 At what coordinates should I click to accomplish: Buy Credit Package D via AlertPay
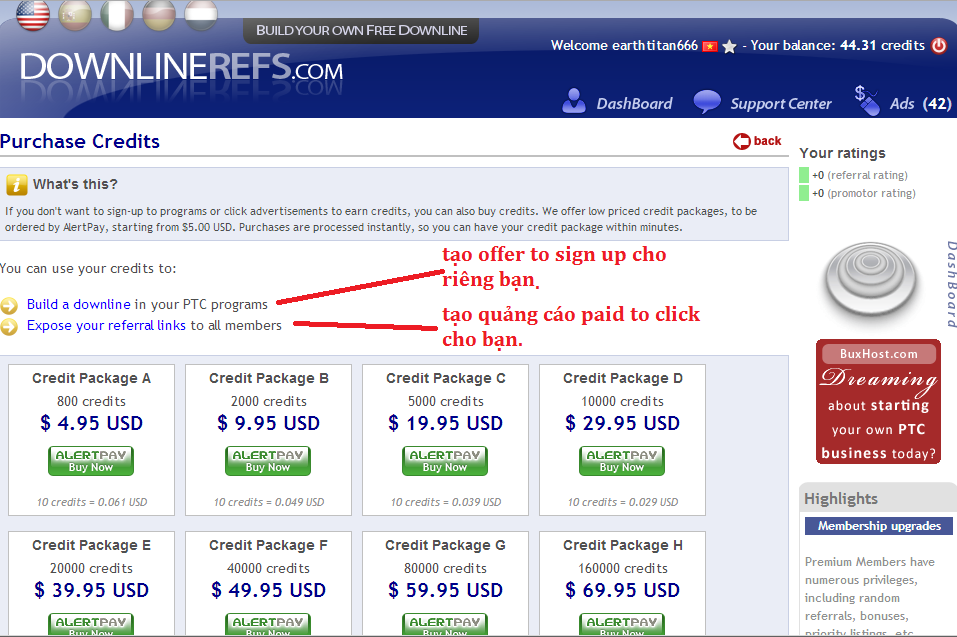coord(622,461)
